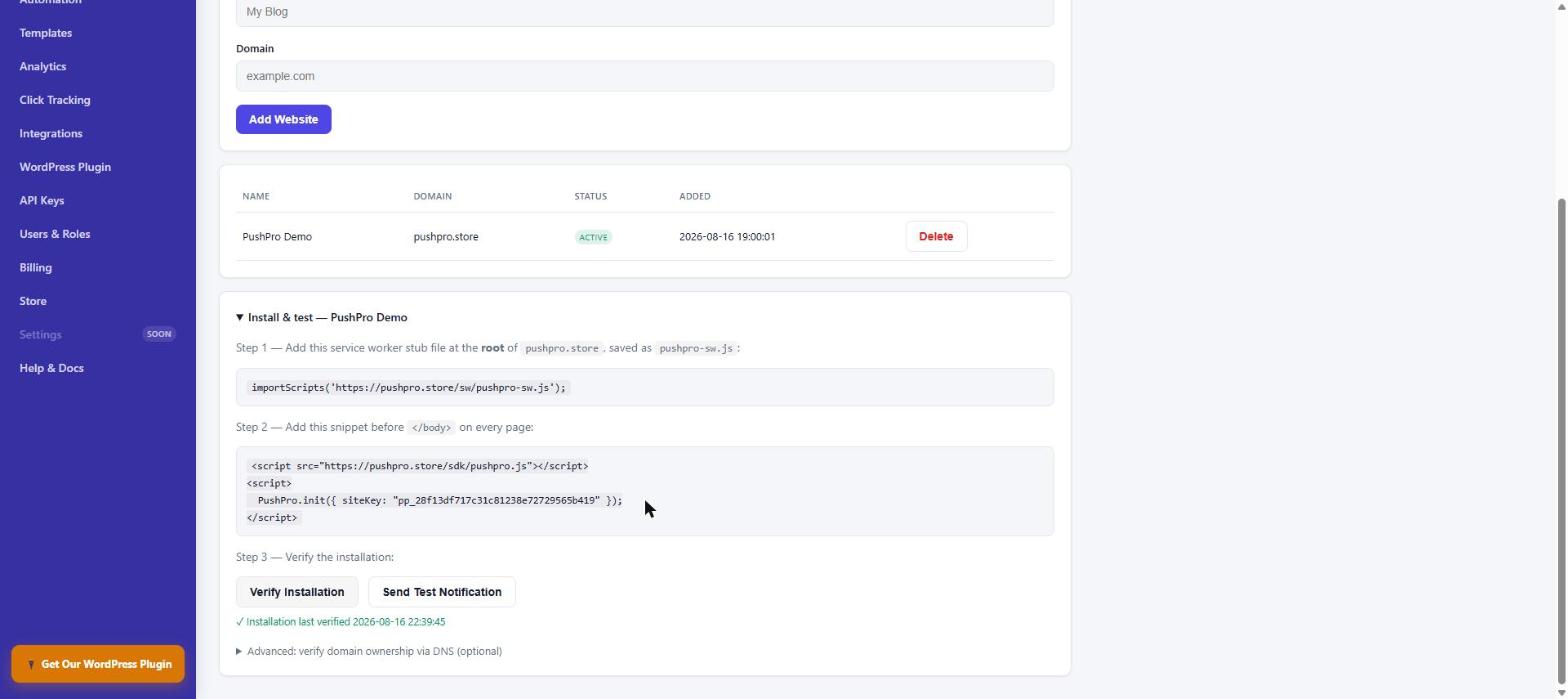Click the Installation last verified status text
Image resolution: width=1568 pixels, height=699 pixels.
[341, 622]
